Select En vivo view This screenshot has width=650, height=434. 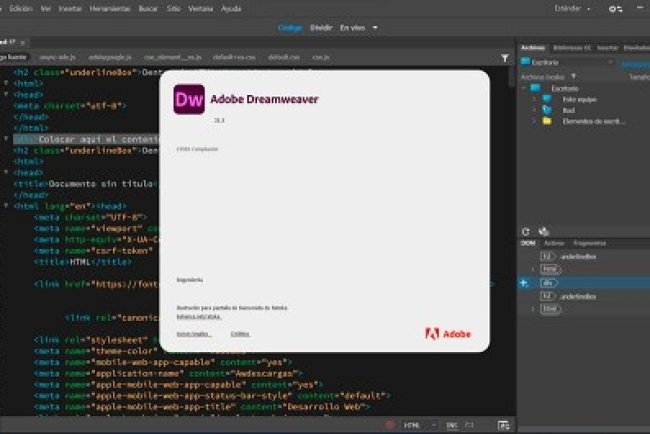[x=352, y=28]
